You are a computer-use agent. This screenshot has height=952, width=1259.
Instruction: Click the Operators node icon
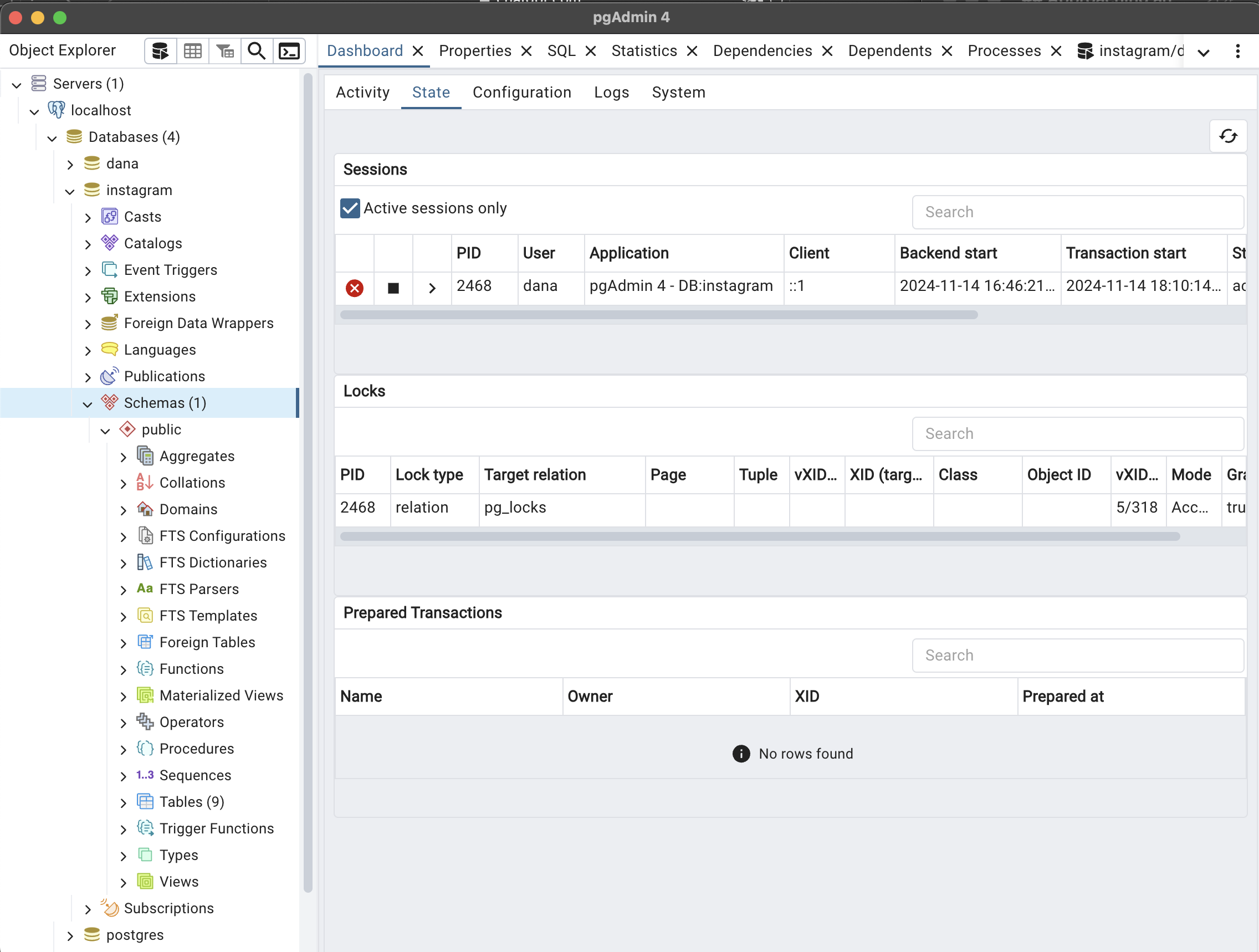[145, 721]
